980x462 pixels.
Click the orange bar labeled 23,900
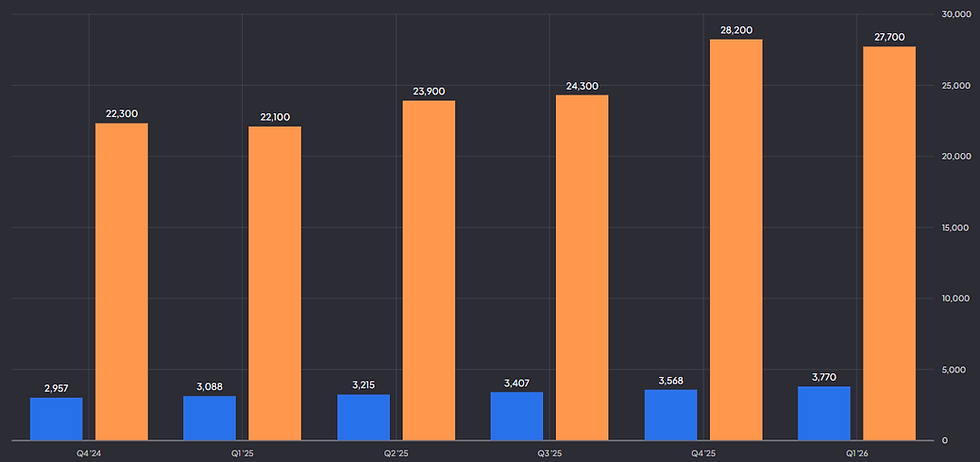point(429,270)
